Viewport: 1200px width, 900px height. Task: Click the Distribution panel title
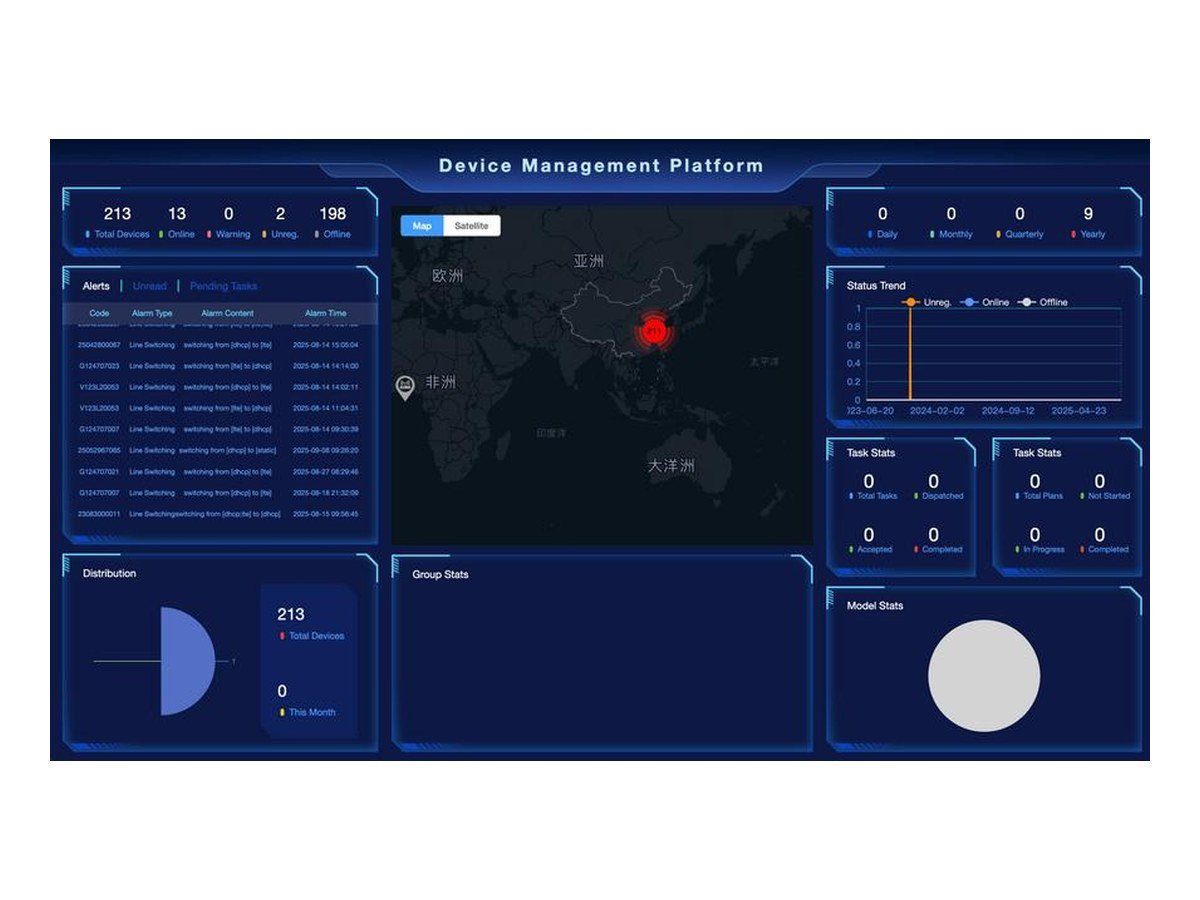pos(109,573)
